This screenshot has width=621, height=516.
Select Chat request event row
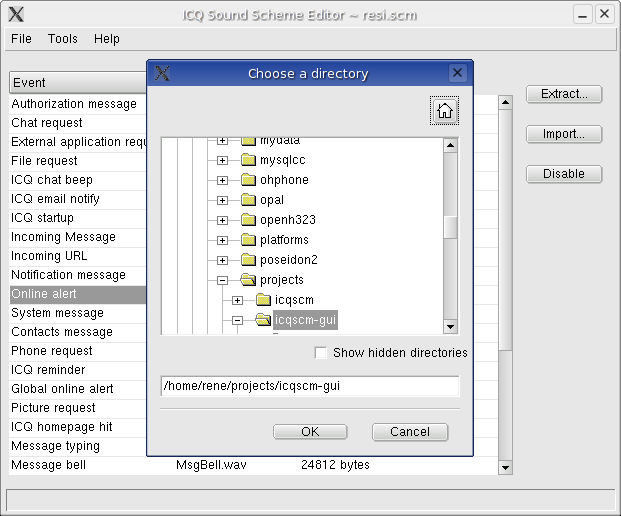click(x=78, y=123)
